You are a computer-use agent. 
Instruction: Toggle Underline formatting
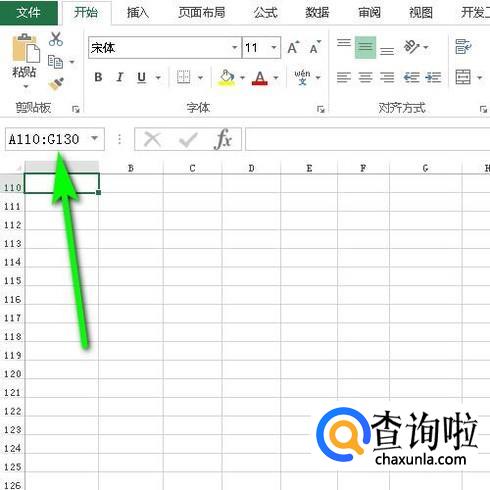[141, 78]
